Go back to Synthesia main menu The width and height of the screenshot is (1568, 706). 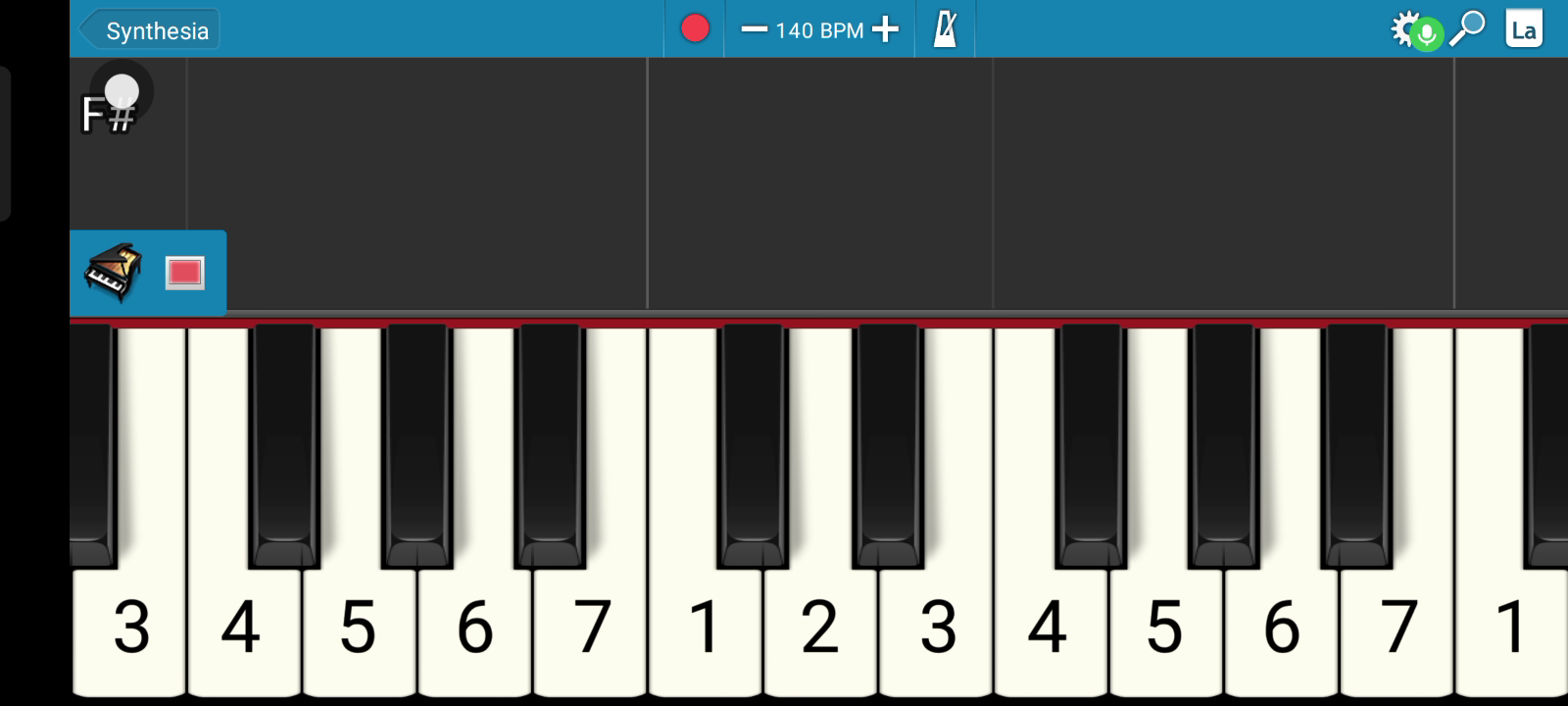[149, 30]
